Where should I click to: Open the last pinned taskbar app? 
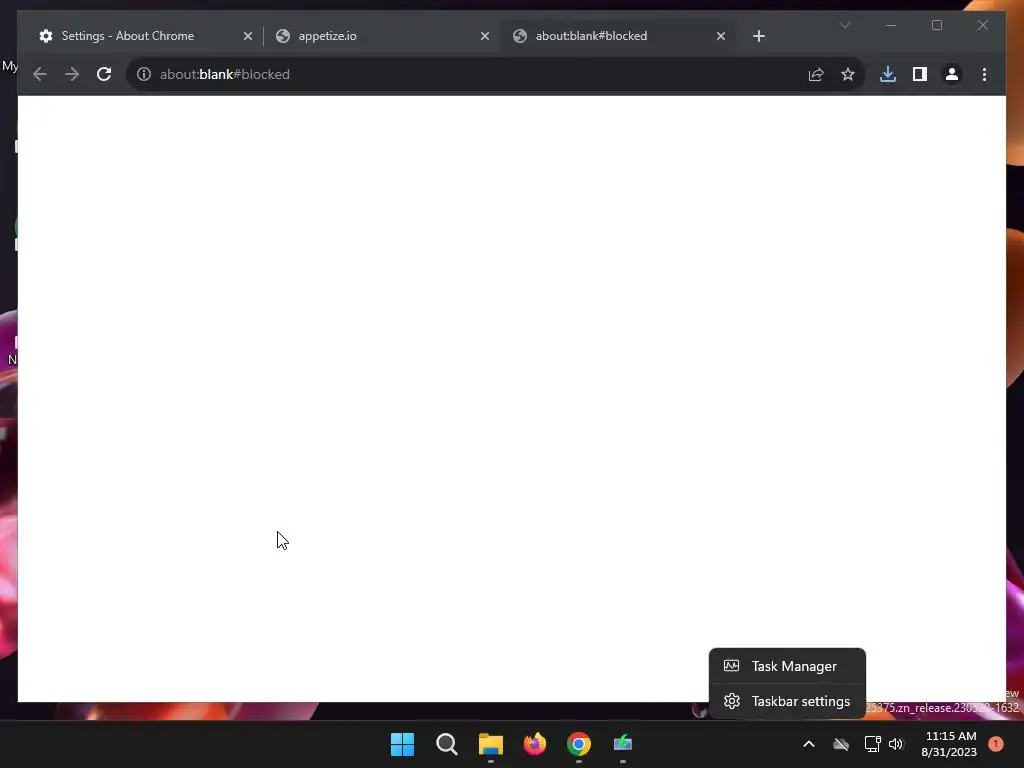click(x=623, y=744)
